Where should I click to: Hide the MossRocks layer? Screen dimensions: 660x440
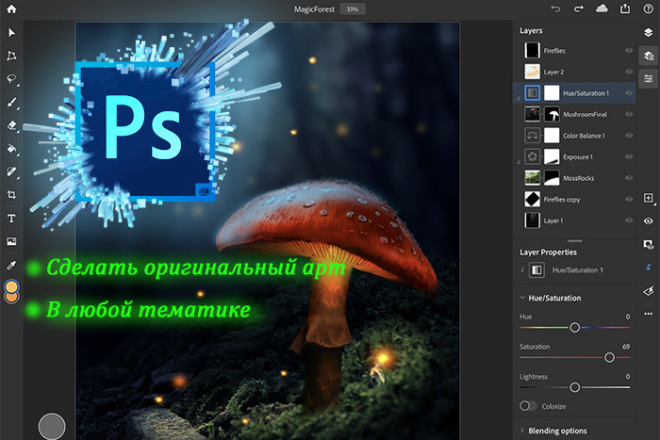coord(629,178)
